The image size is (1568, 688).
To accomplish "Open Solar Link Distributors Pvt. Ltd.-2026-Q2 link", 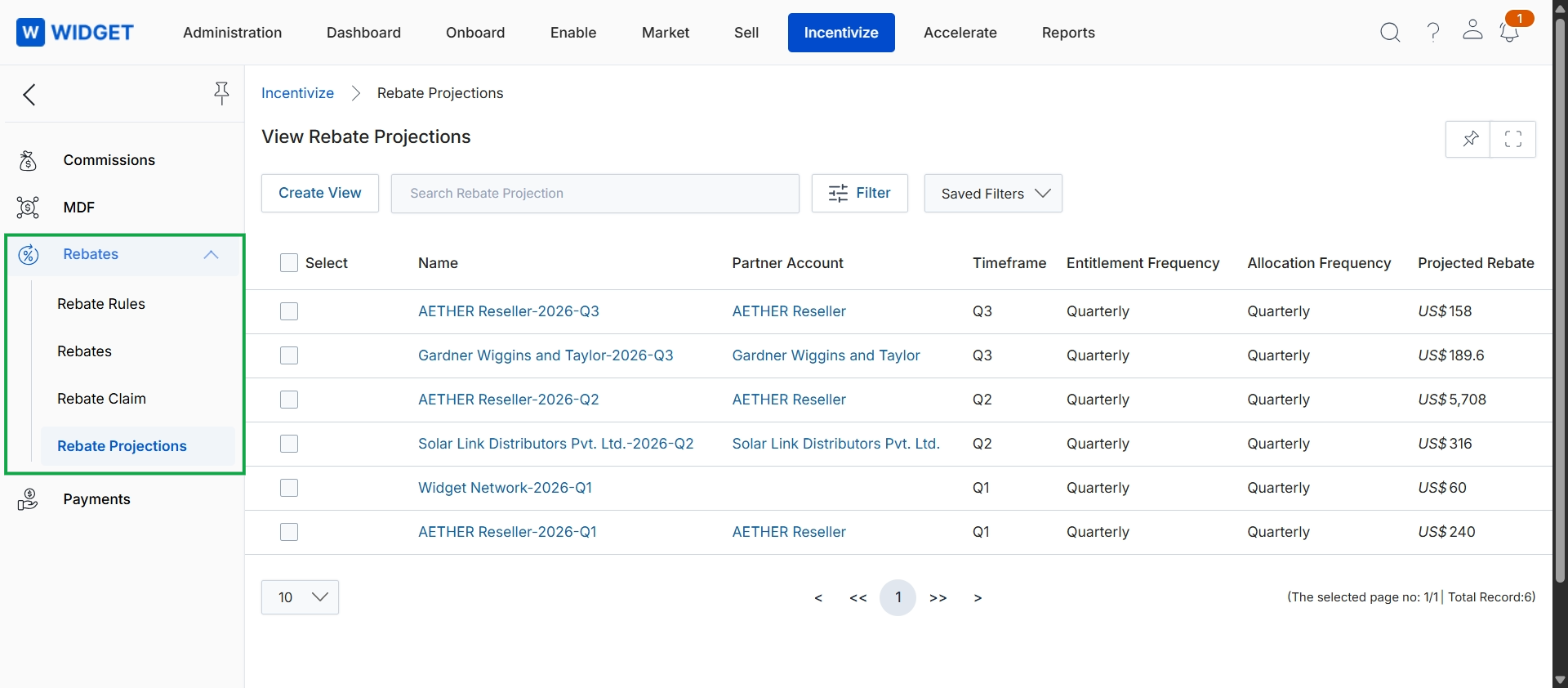I will click(x=556, y=444).
